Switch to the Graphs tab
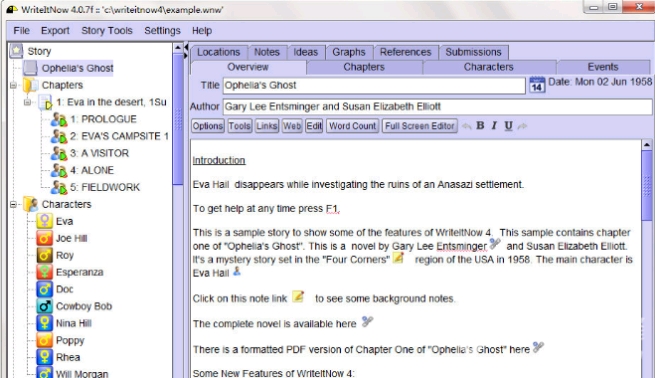 (349, 52)
